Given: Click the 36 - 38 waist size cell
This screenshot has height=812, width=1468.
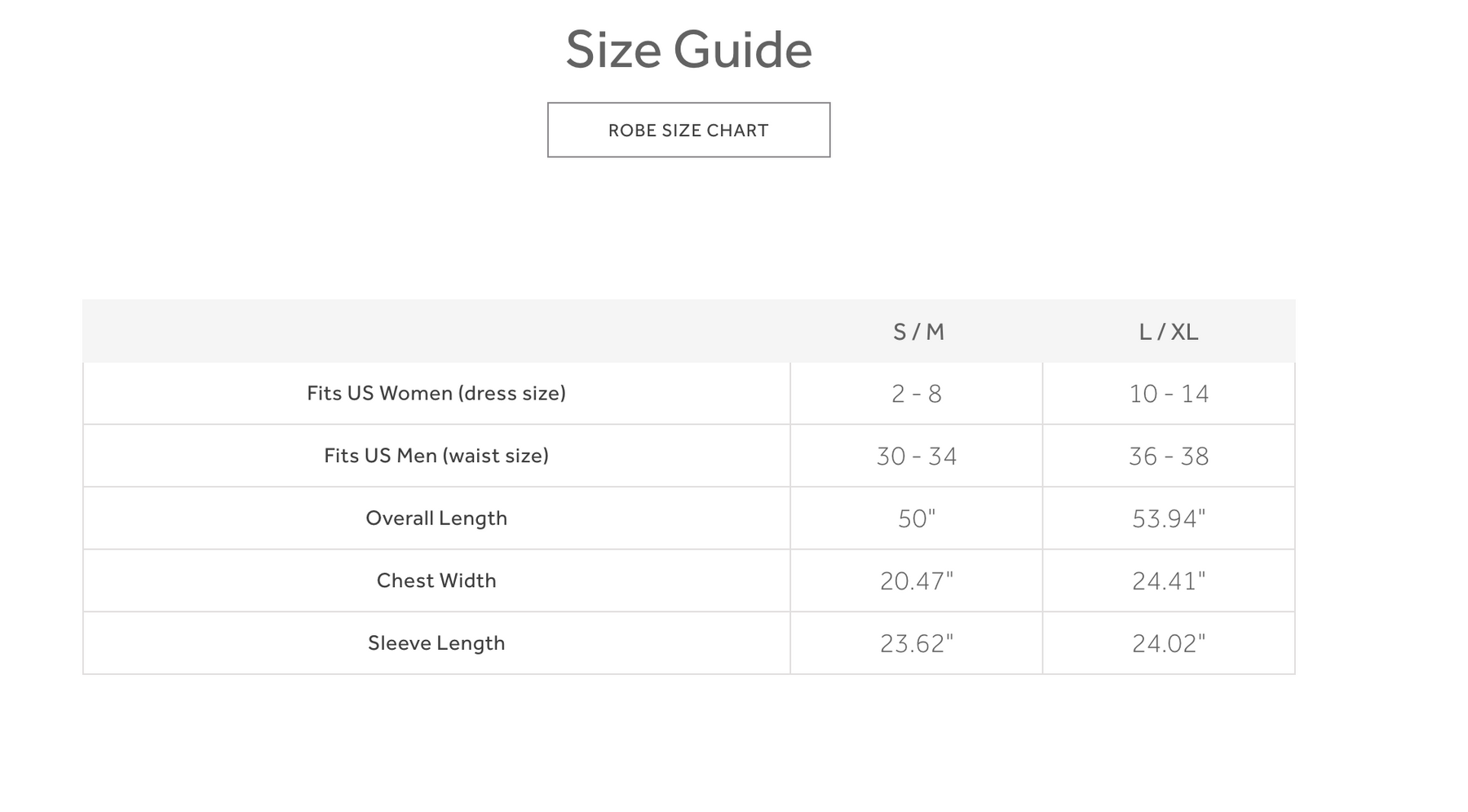Looking at the screenshot, I should click(x=1169, y=457).
